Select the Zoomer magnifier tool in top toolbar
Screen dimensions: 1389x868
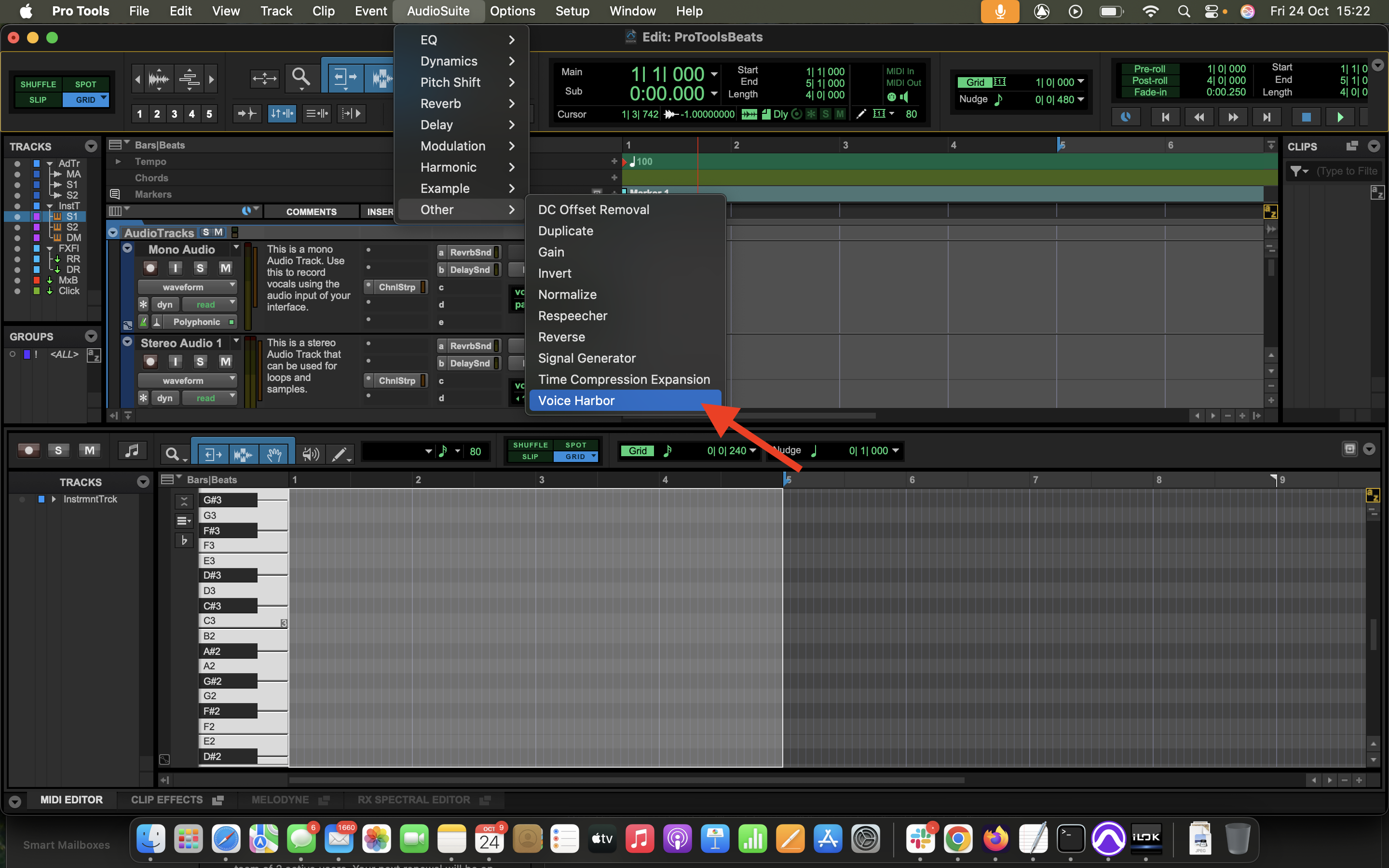tap(301, 78)
